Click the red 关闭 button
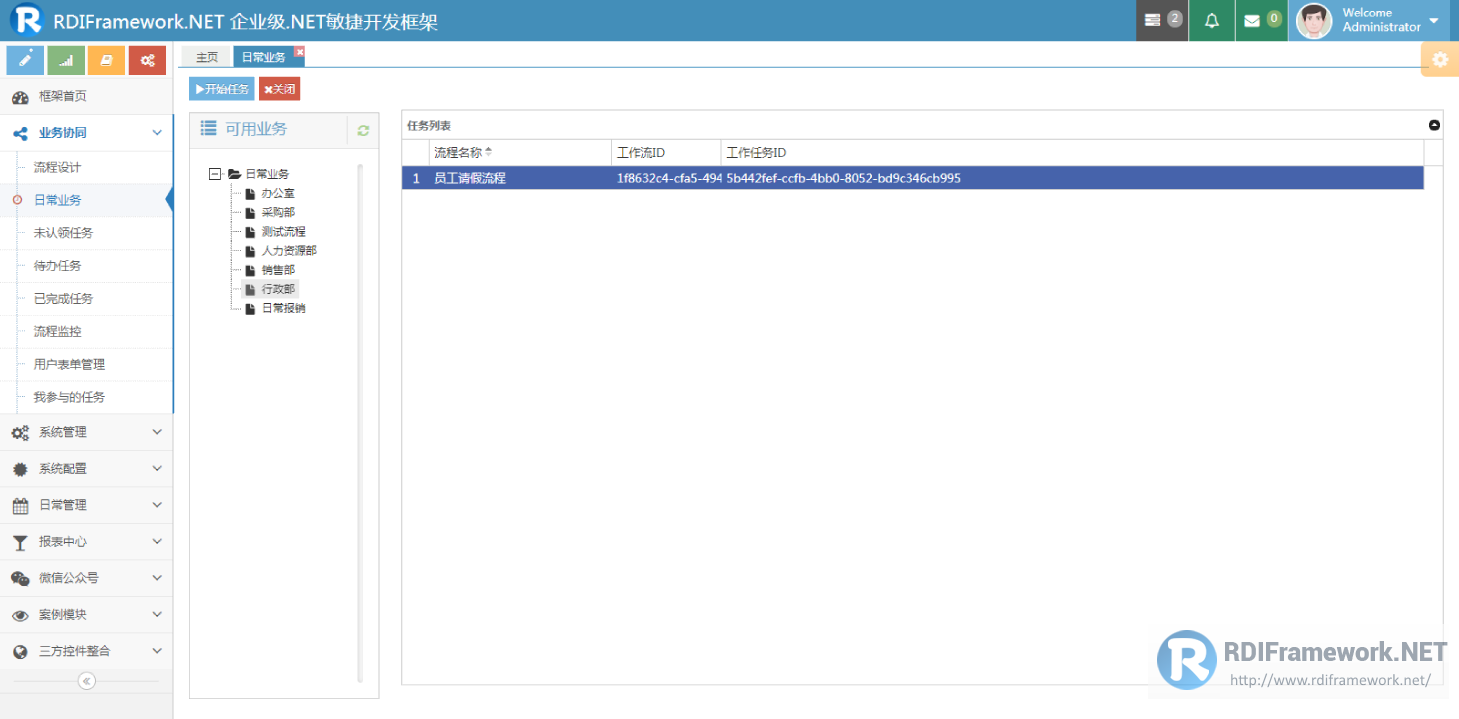The height and width of the screenshot is (719, 1459). (x=279, y=89)
